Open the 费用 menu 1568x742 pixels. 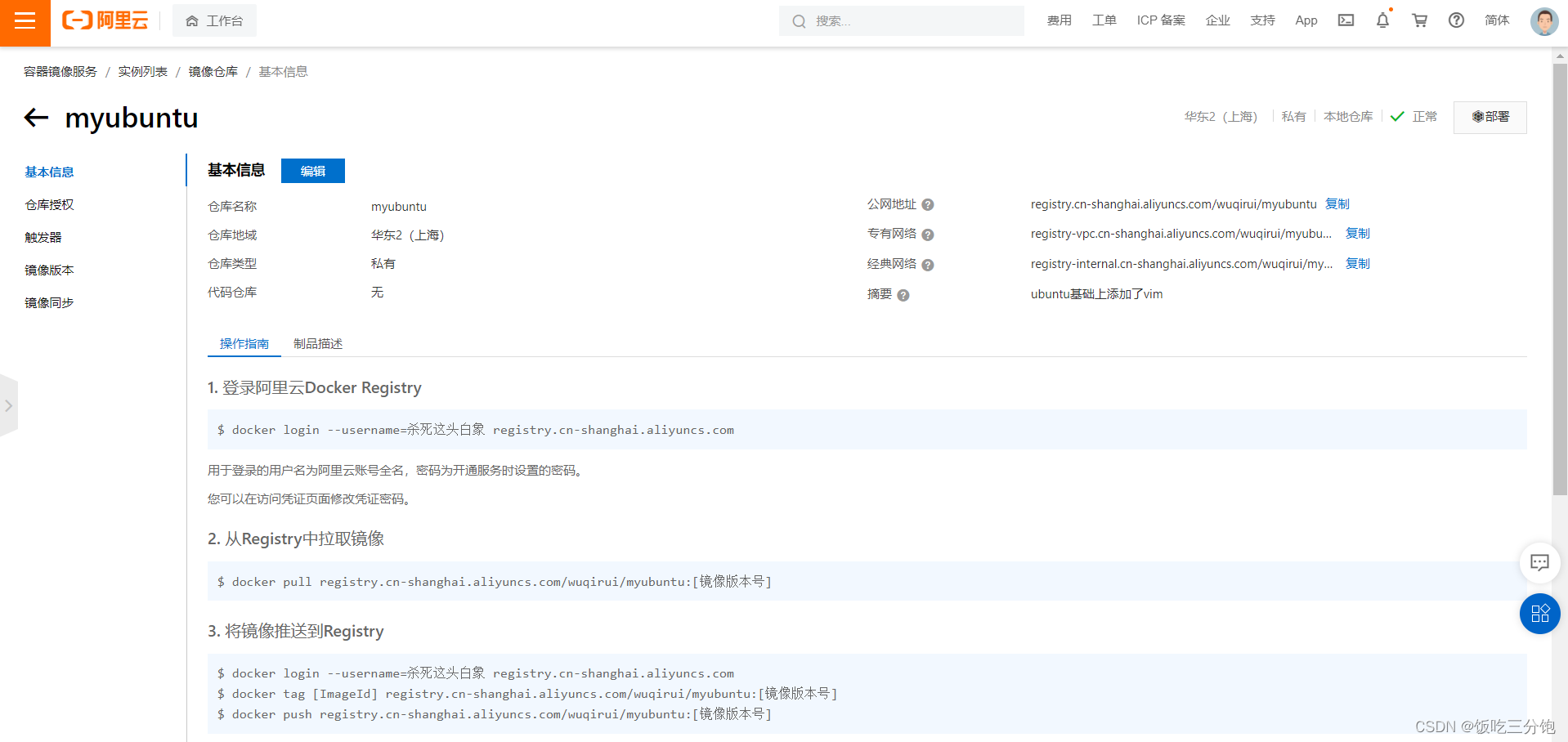click(1059, 20)
